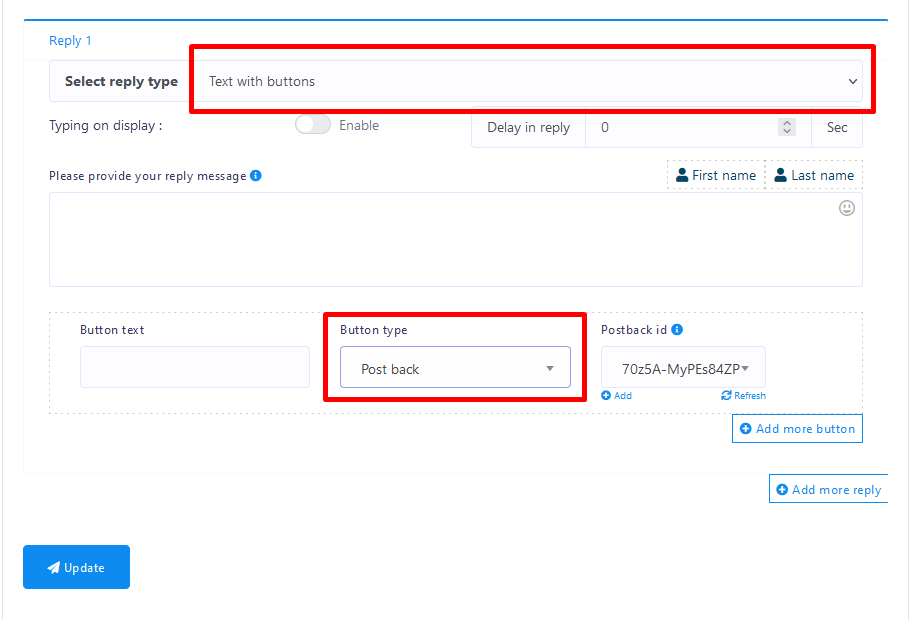The height and width of the screenshot is (620, 909).
Task: Click Add more button
Action: point(797,429)
